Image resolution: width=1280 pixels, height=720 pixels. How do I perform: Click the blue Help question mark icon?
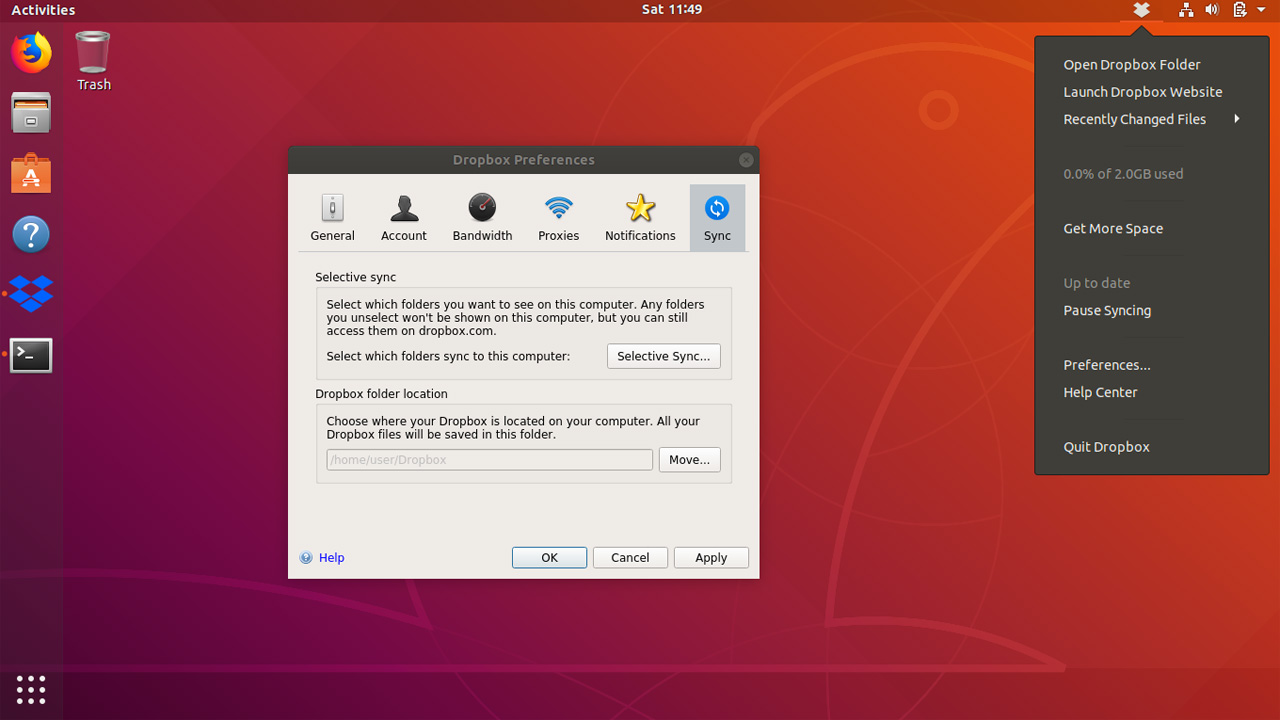[x=306, y=558]
